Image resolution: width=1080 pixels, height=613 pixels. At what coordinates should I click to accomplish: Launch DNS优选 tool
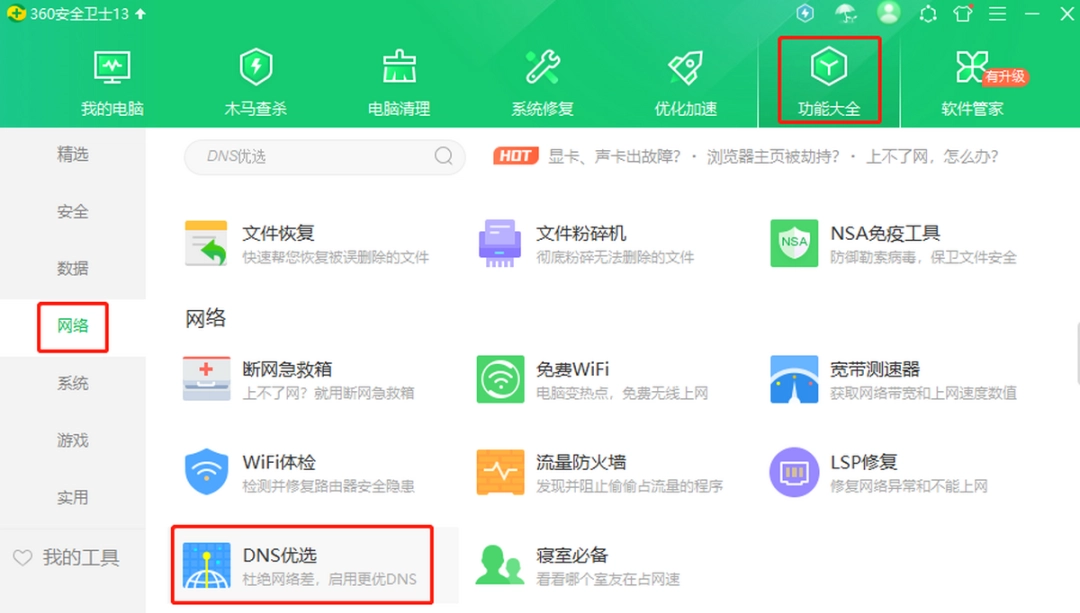(x=300, y=565)
